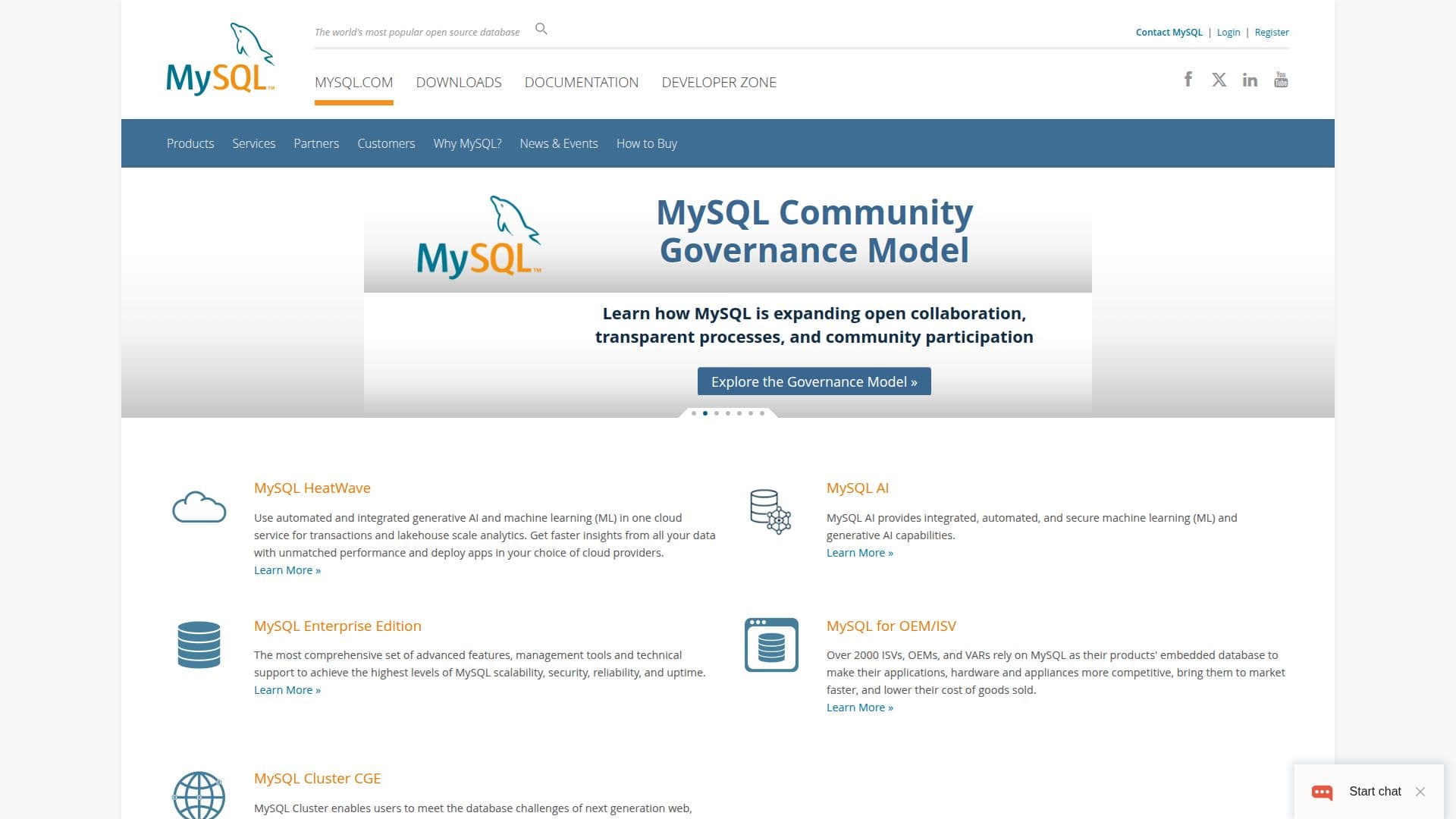Click Learn More under Enterprise Edition

pos(287,690)
